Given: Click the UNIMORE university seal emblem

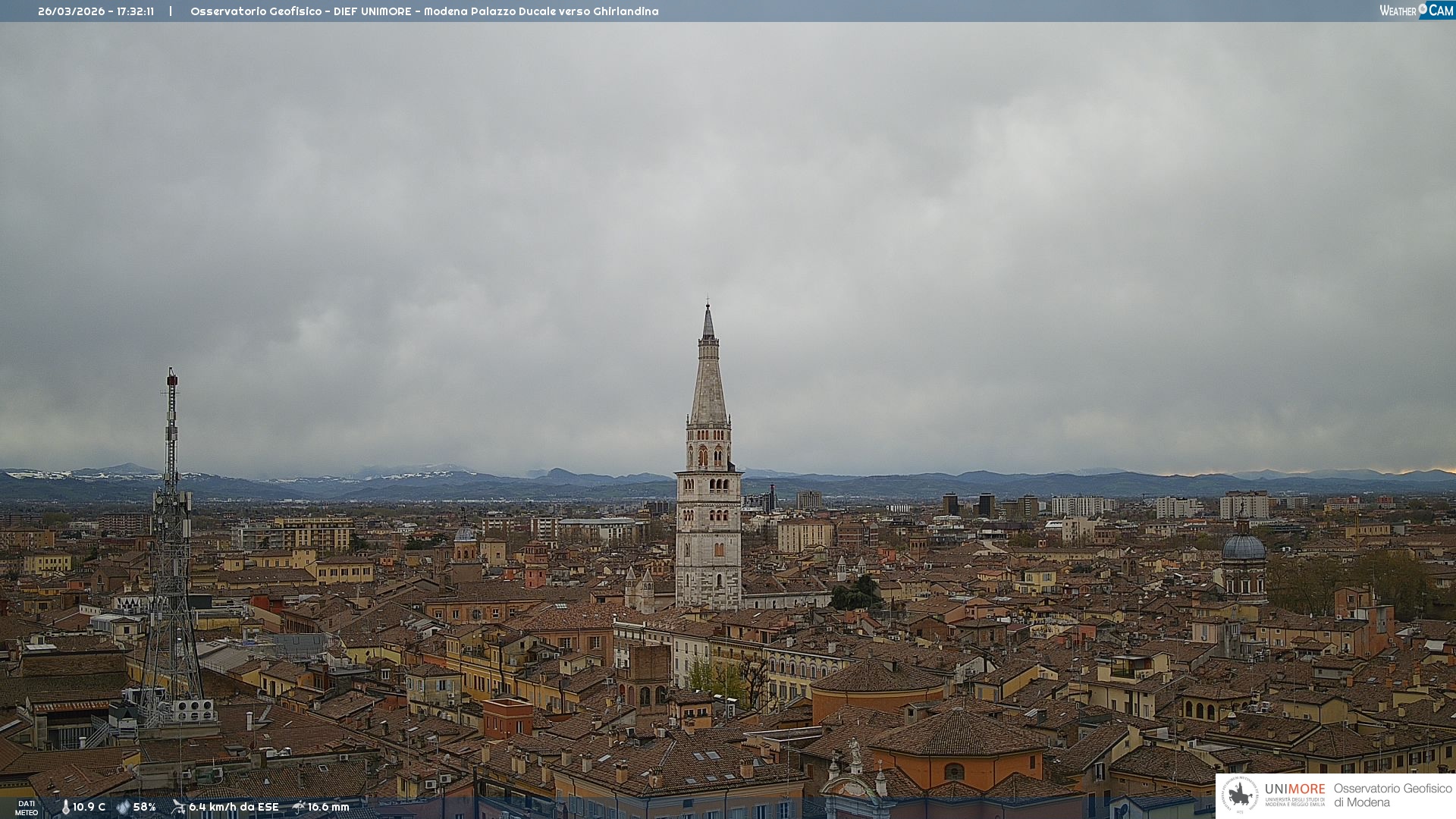Looking at the screenshot, I should tap(1240, 795).
